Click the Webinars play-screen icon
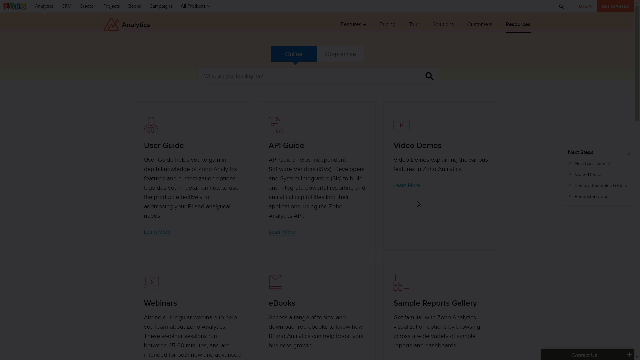 pos(151,282)
